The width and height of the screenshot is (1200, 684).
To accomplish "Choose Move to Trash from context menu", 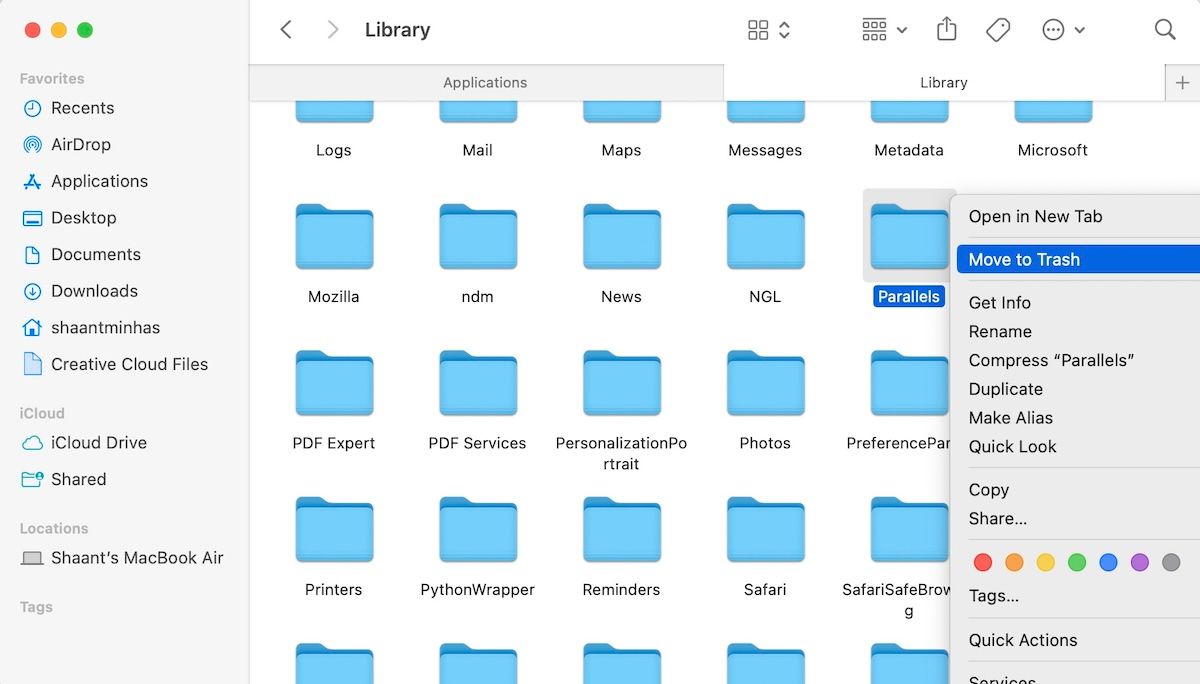I will pos(1024,259).
